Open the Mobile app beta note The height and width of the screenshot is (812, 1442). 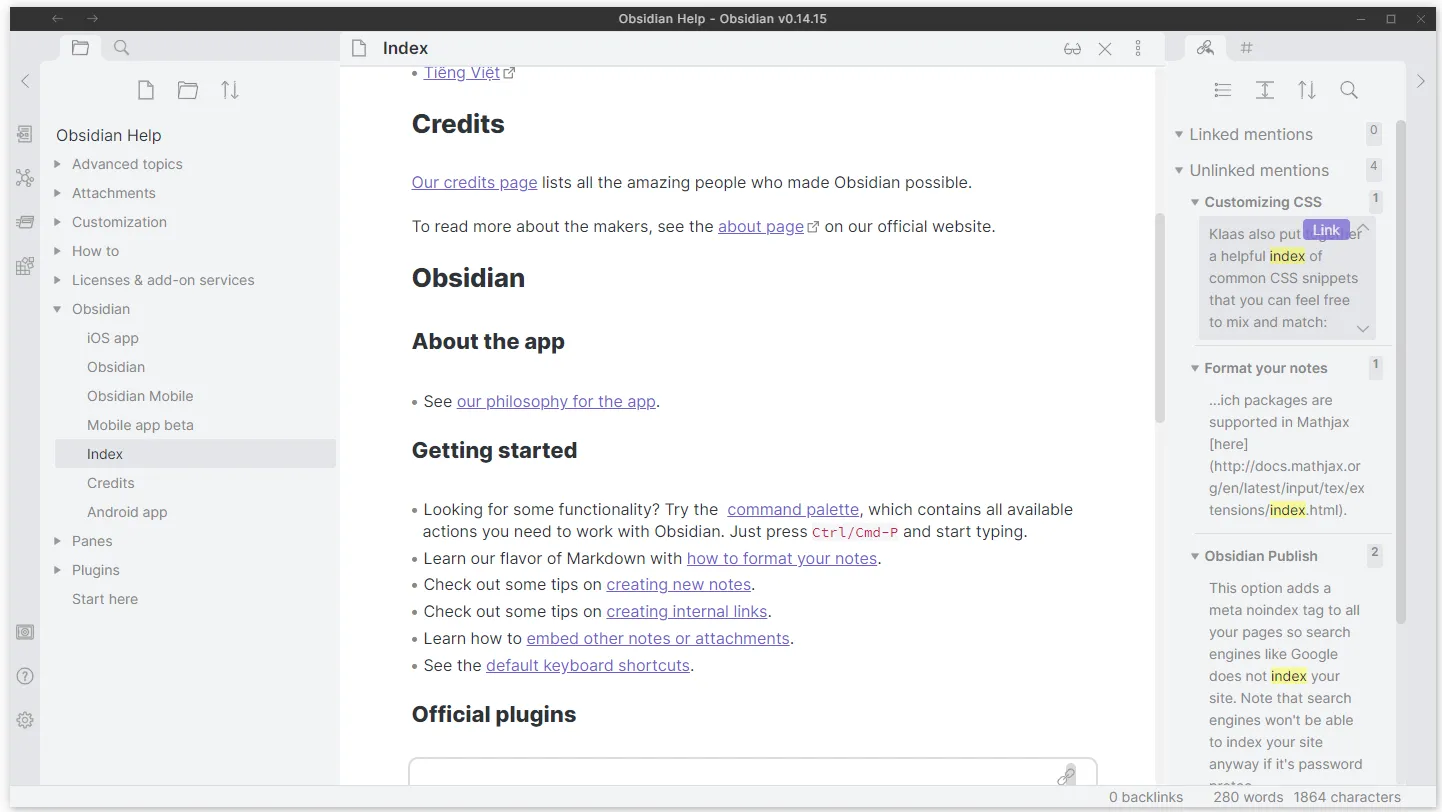coord(195,425)
